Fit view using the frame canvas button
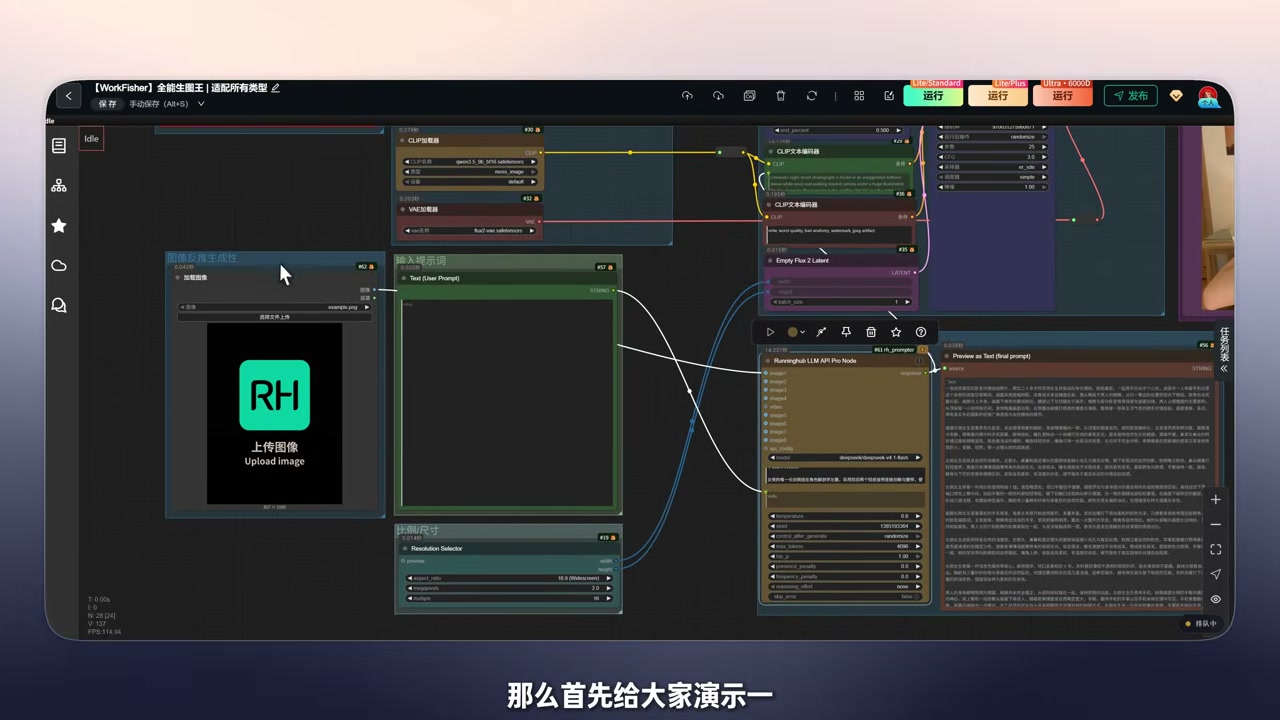The height and width of the screenshot is (720, 1280). (x=1215, y=550)
